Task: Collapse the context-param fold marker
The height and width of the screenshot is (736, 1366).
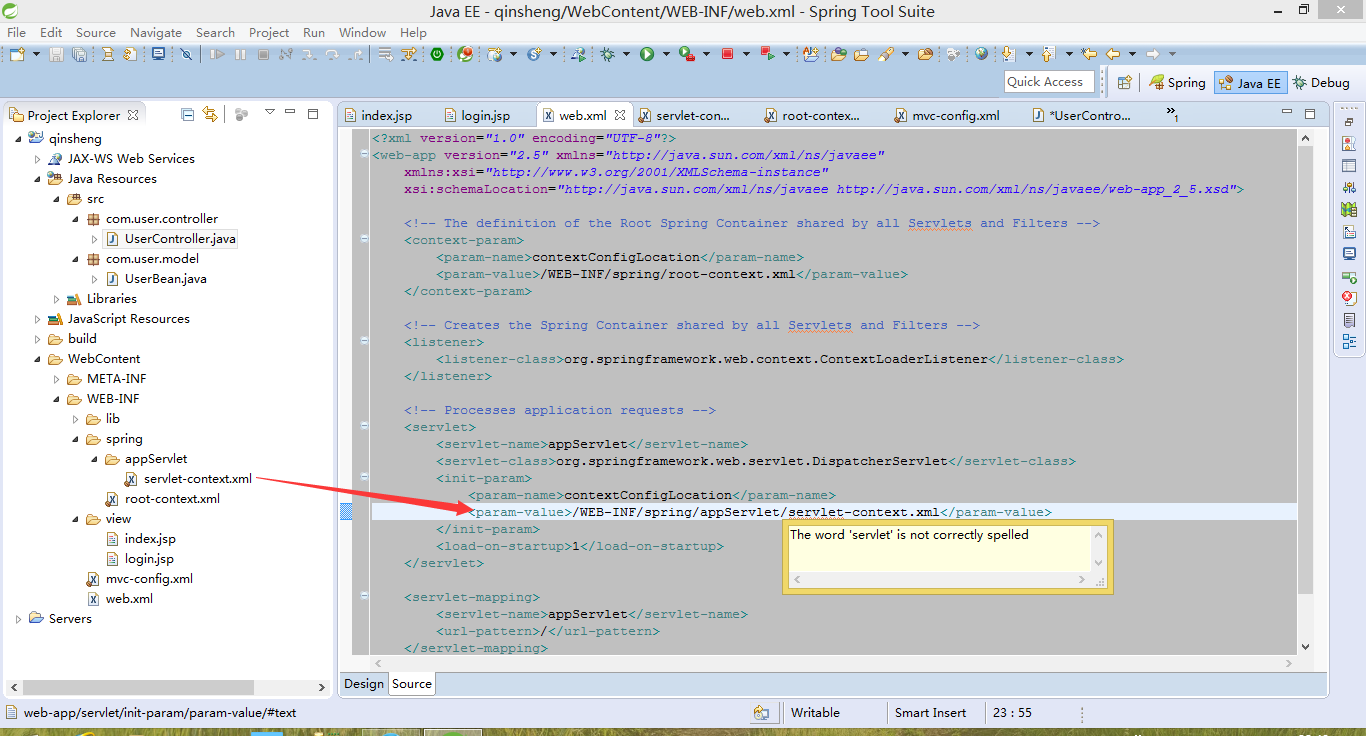Action: click(363, 240)
